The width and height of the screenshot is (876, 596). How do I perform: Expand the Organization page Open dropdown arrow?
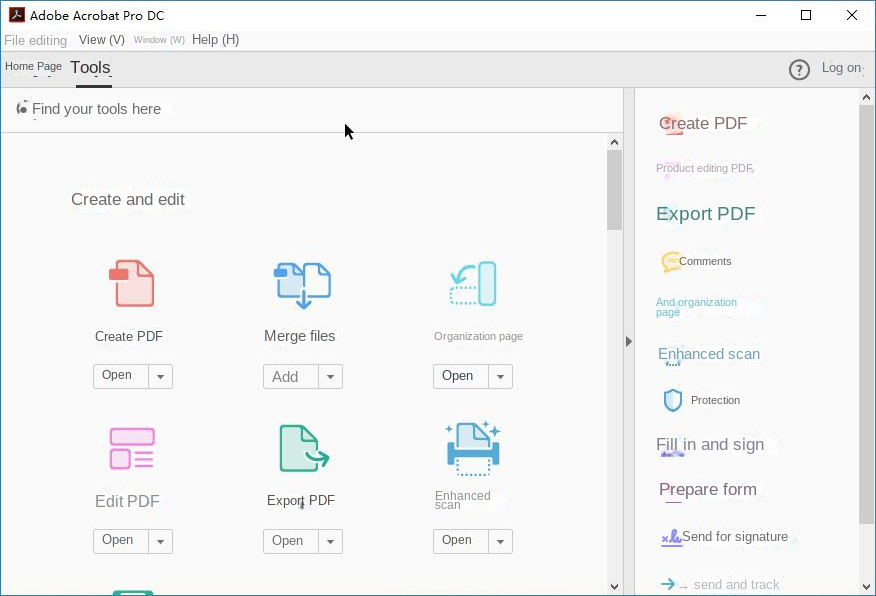[501, 377]
